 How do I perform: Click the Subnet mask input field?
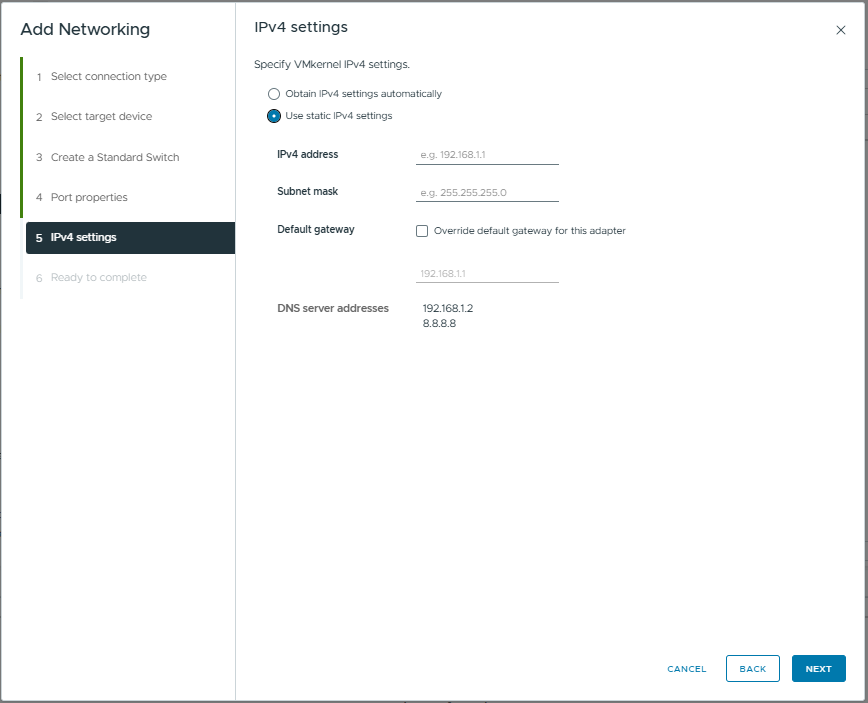click(x=487, y=192)
